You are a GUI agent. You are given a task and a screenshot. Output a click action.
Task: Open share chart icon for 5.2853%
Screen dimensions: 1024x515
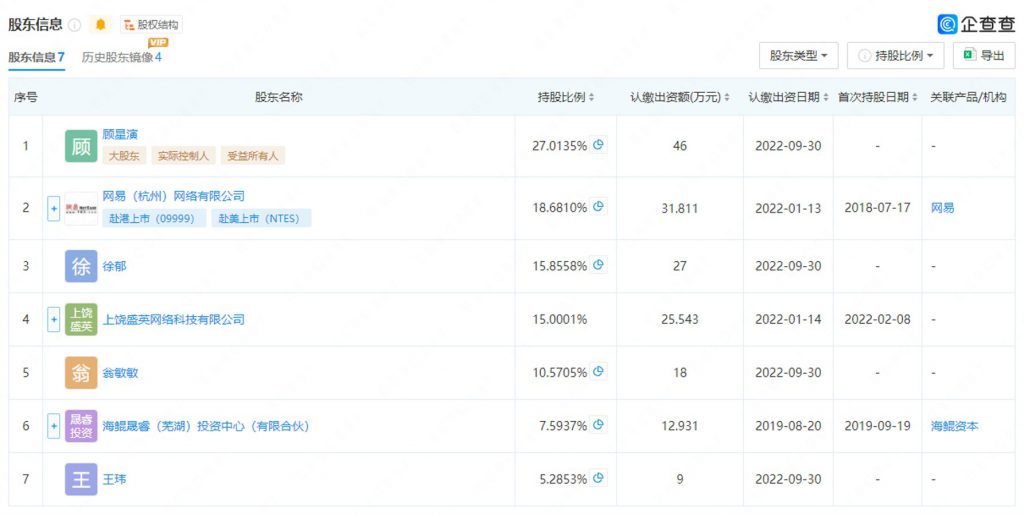pos(598,478)
